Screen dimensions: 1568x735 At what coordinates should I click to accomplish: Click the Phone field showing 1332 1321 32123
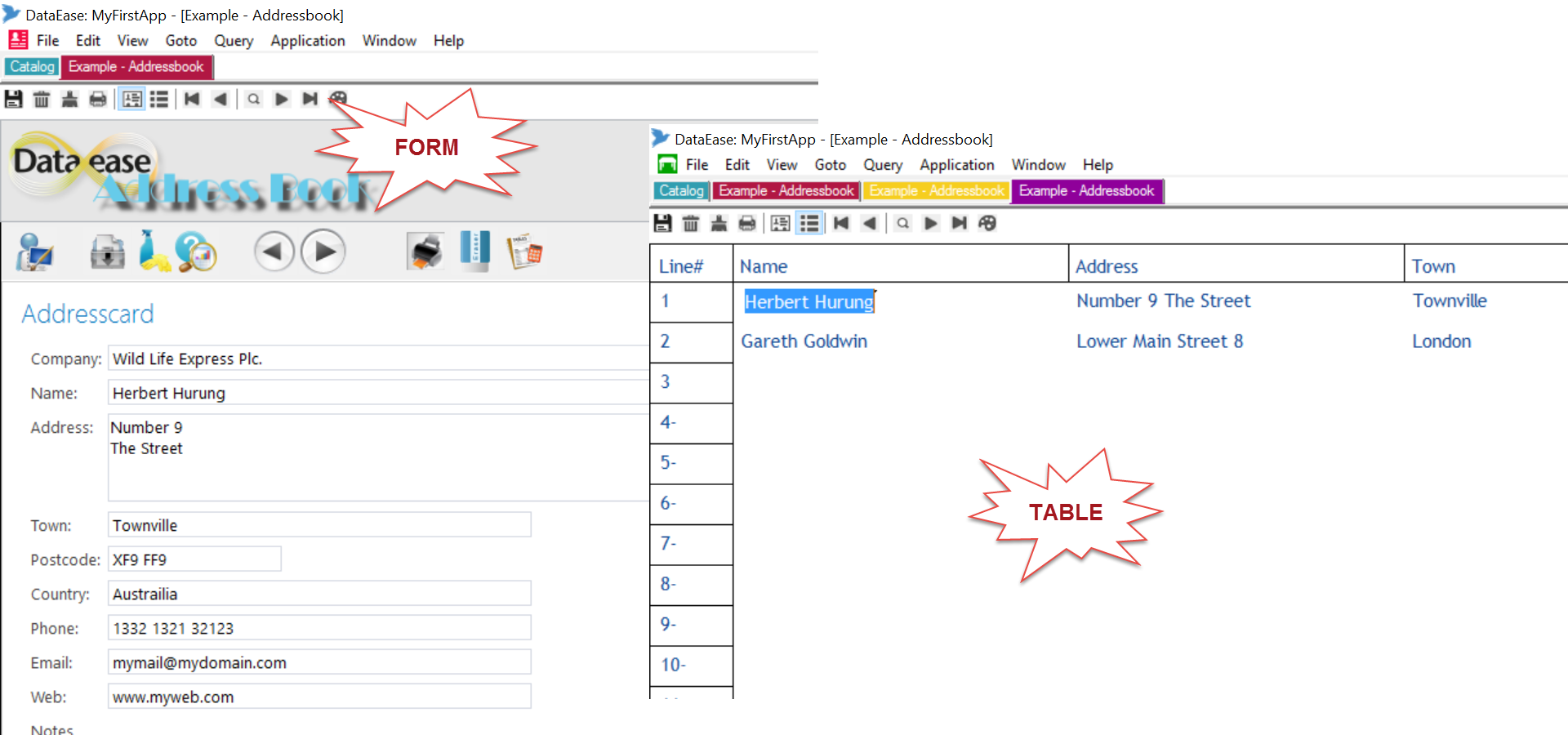319,628
